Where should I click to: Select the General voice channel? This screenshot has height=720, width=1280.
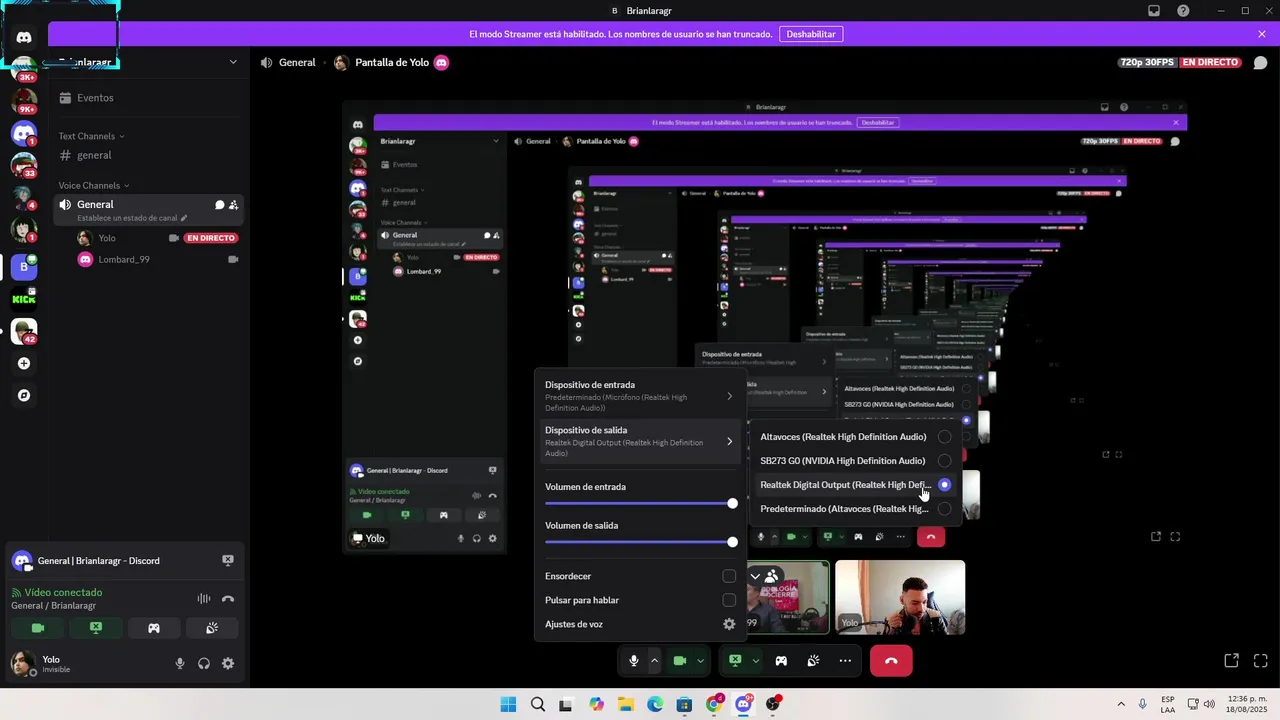(x=150, y=209)
